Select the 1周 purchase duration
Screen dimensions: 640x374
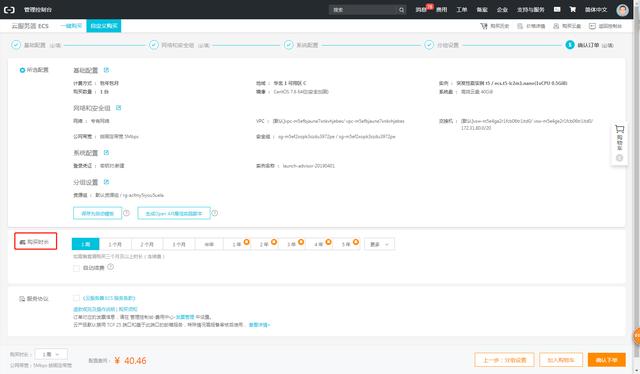85,244
